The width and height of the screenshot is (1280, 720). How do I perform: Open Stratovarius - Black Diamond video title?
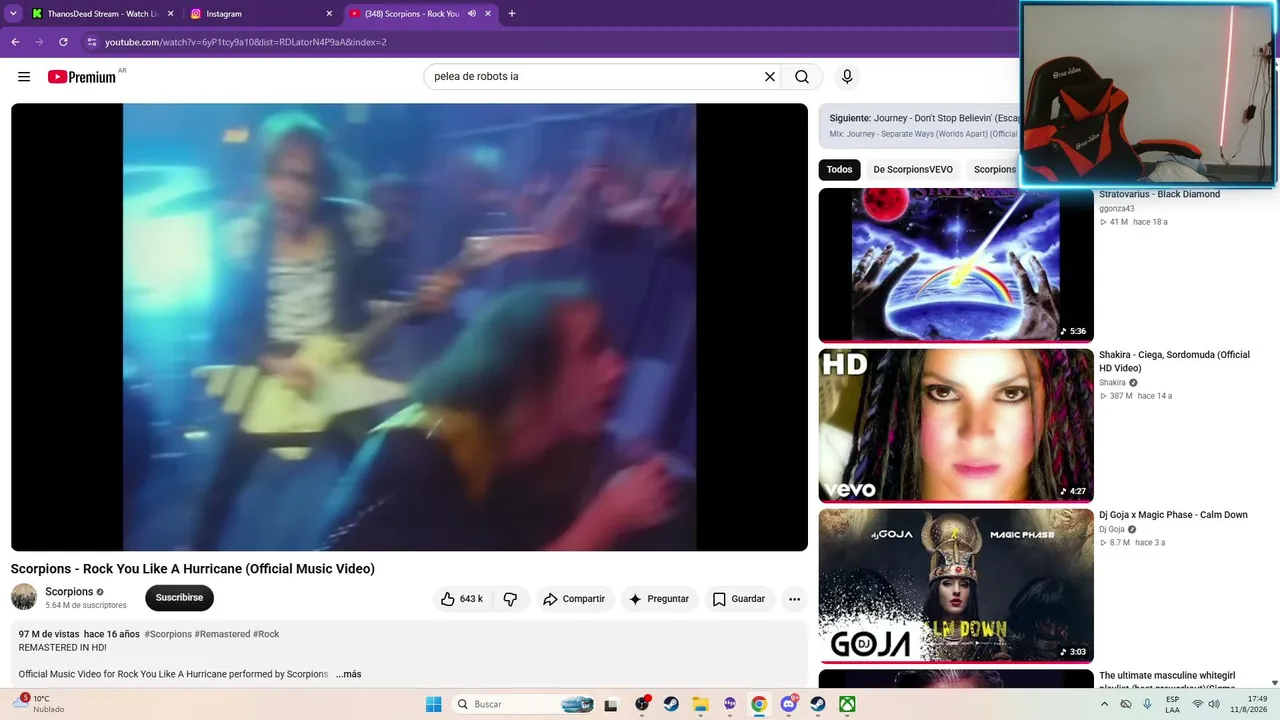tap(1159, 194)
